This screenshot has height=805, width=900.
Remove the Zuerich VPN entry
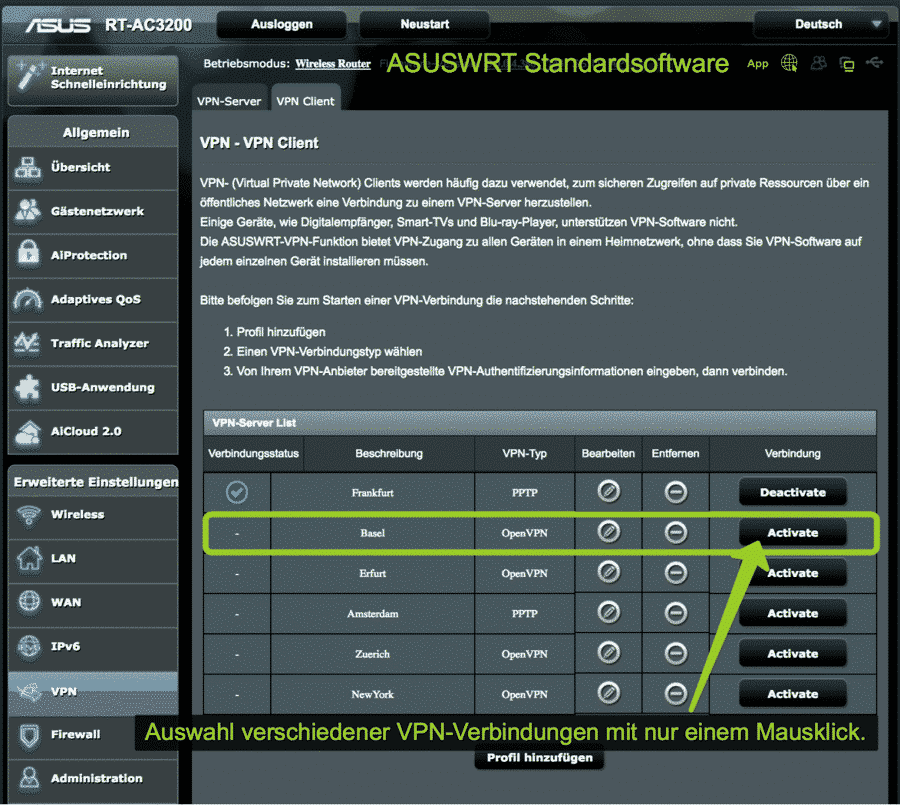coord(676,653)
